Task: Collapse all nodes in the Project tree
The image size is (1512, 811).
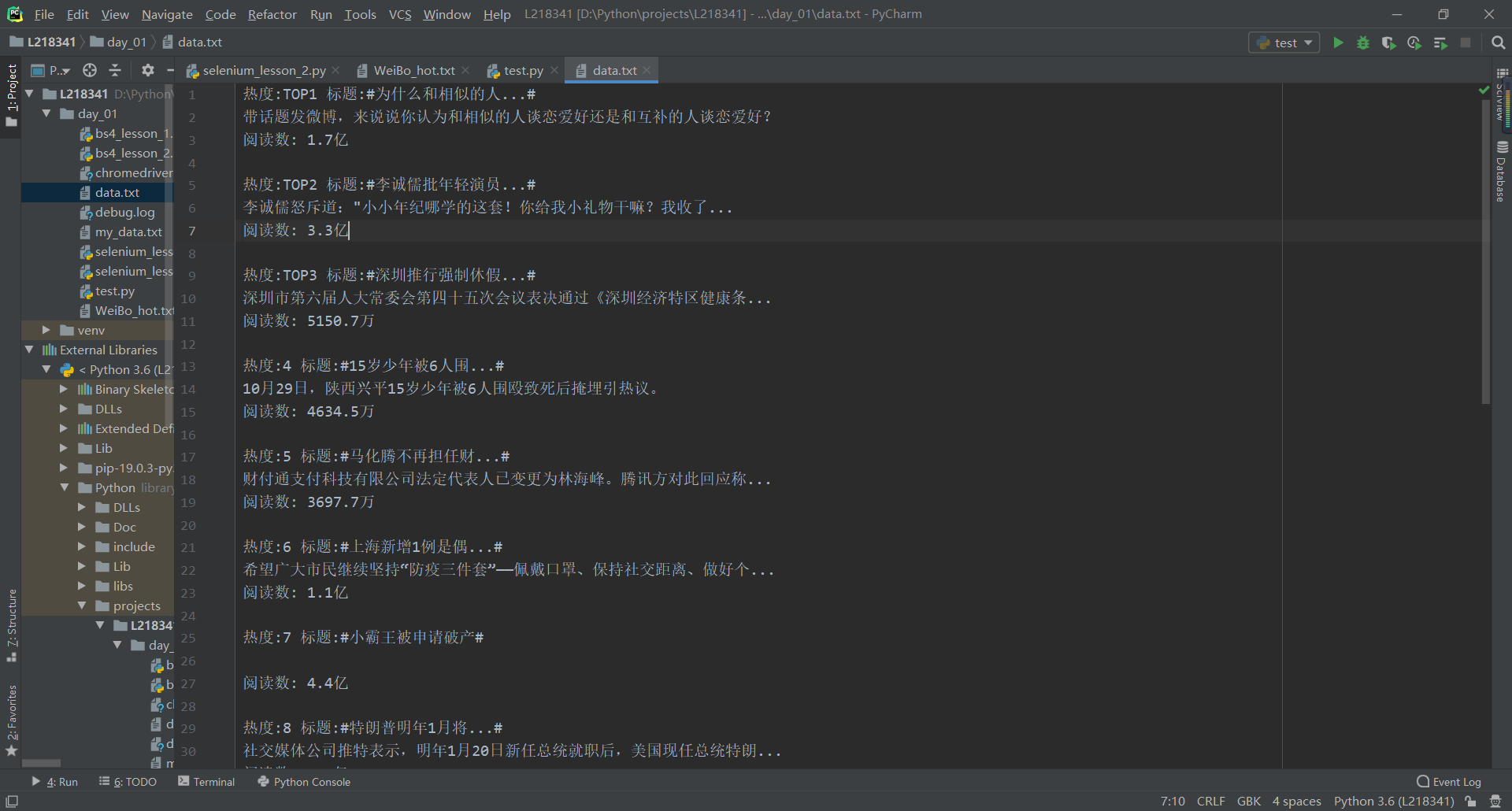Action: click(x=114, y=70)
